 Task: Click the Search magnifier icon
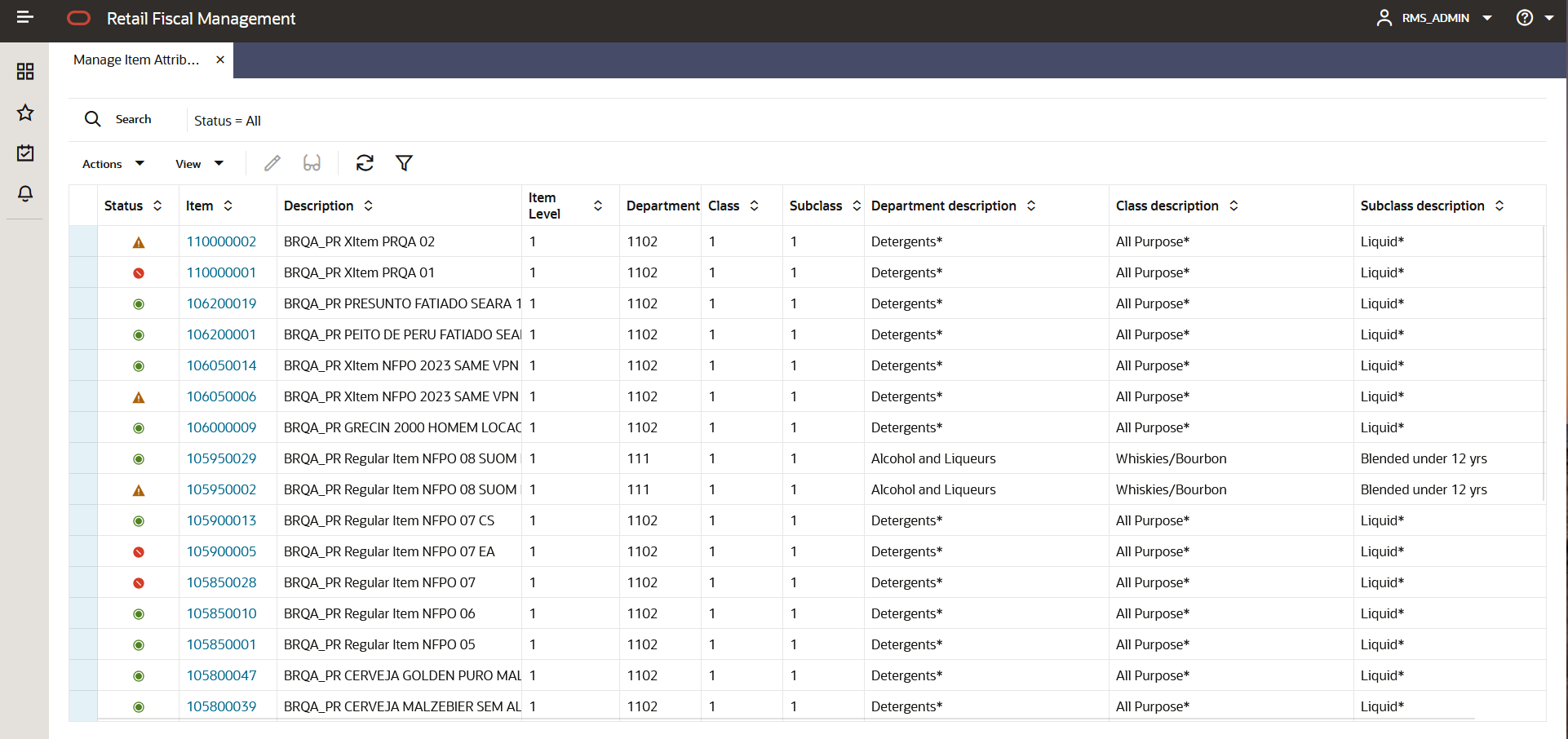tap(93, 119)
